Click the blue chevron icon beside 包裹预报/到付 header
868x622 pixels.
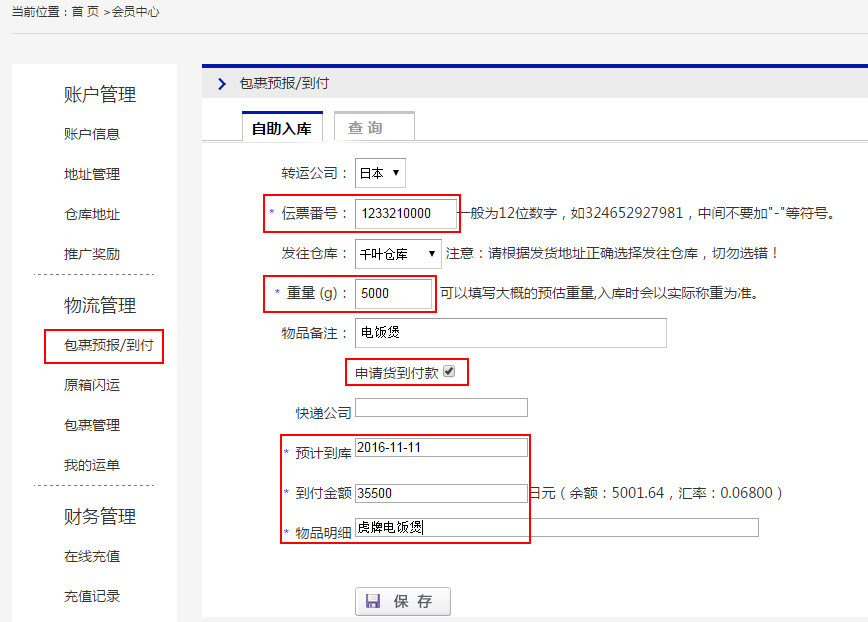tap(222, 84)
